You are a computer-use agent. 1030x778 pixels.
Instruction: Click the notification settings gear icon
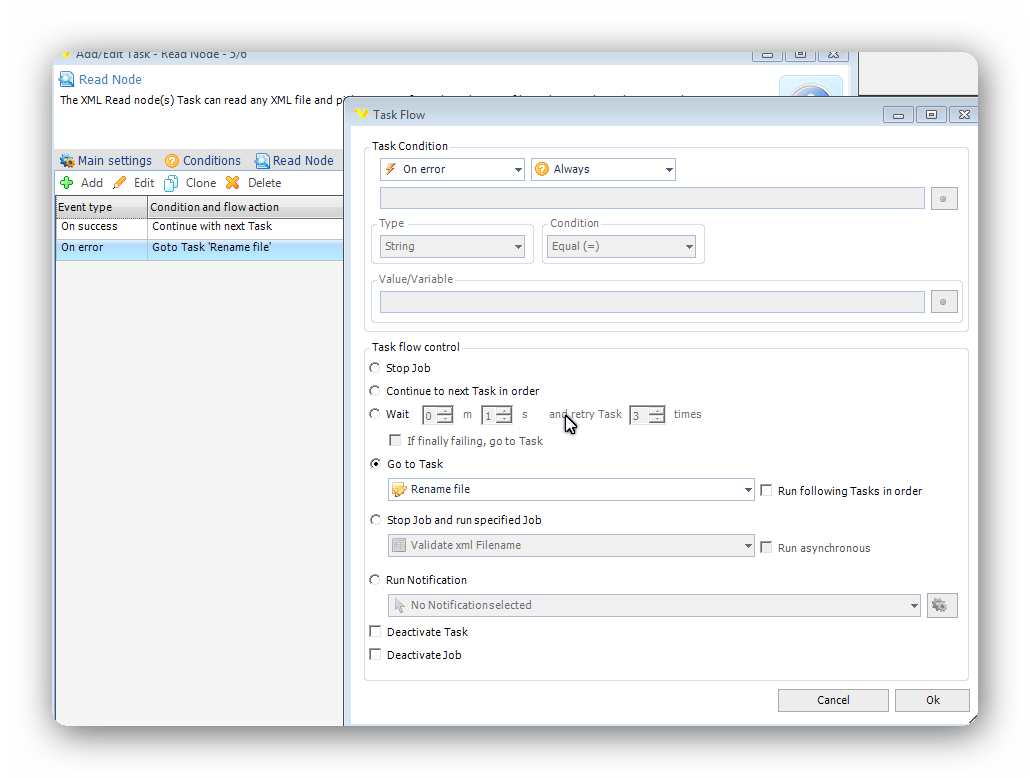[942, 605]
